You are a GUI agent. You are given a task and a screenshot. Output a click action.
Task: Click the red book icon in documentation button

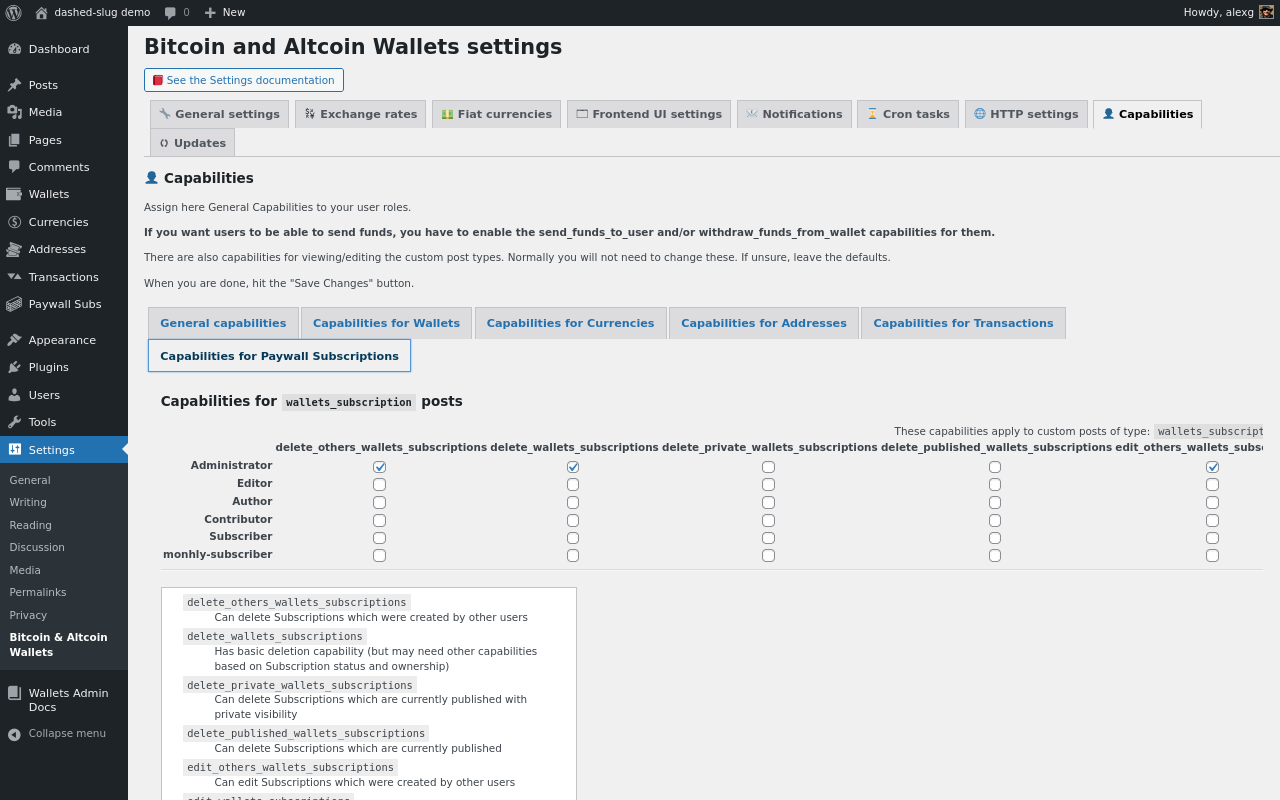[x=158, y=80]
